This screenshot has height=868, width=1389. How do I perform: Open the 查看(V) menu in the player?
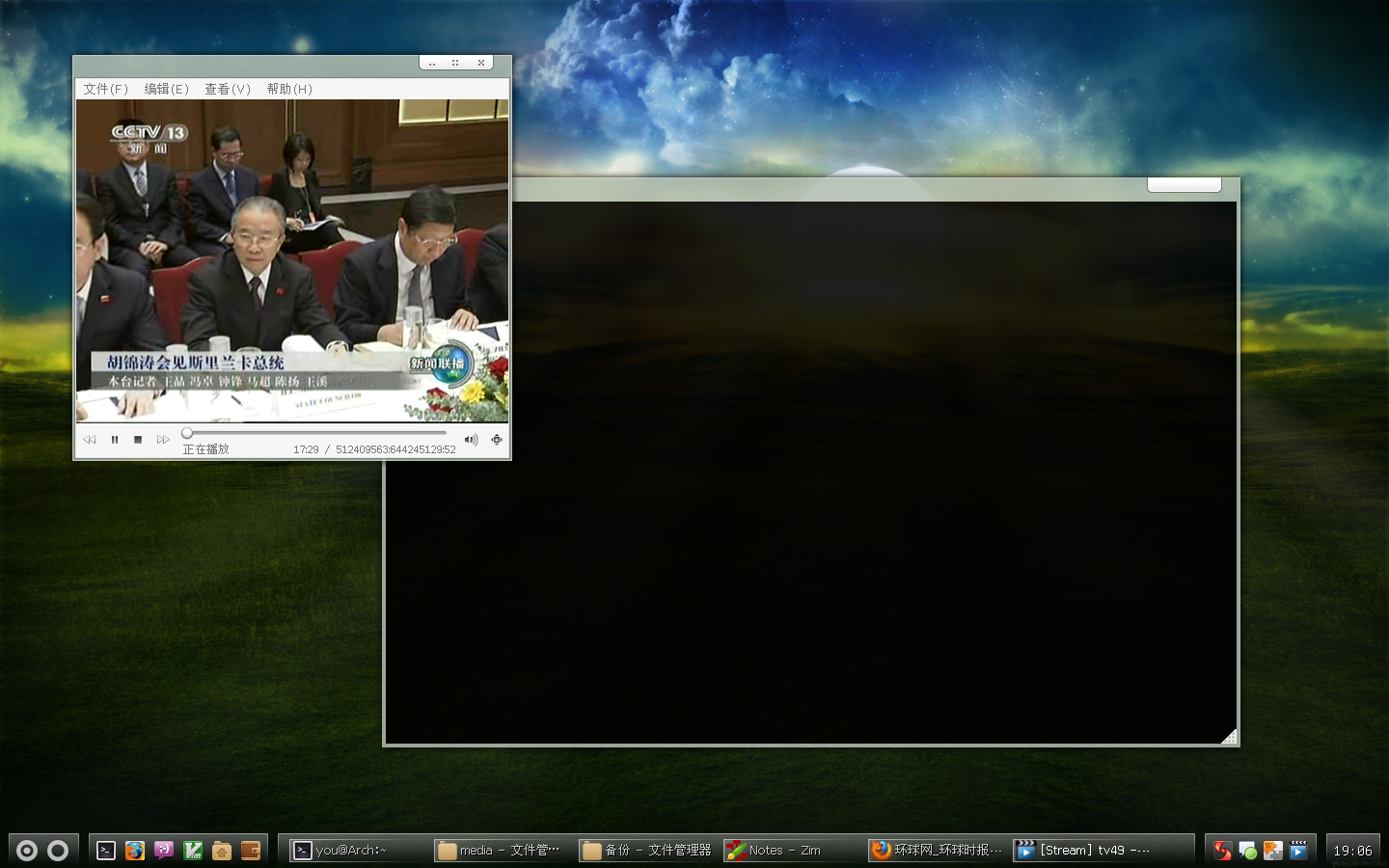click(x=227, y=89)
